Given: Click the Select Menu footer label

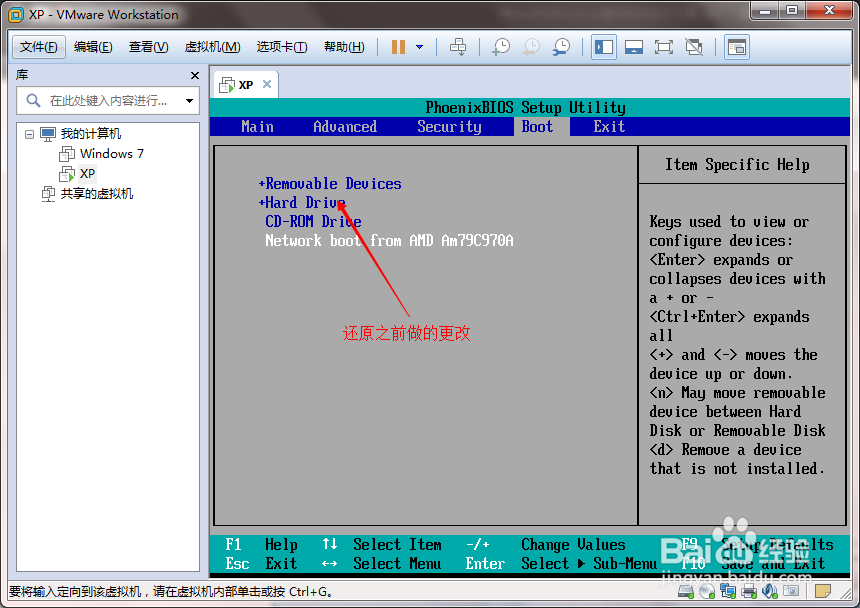Looking at the screenshot, I should click(x=397, y=564).
